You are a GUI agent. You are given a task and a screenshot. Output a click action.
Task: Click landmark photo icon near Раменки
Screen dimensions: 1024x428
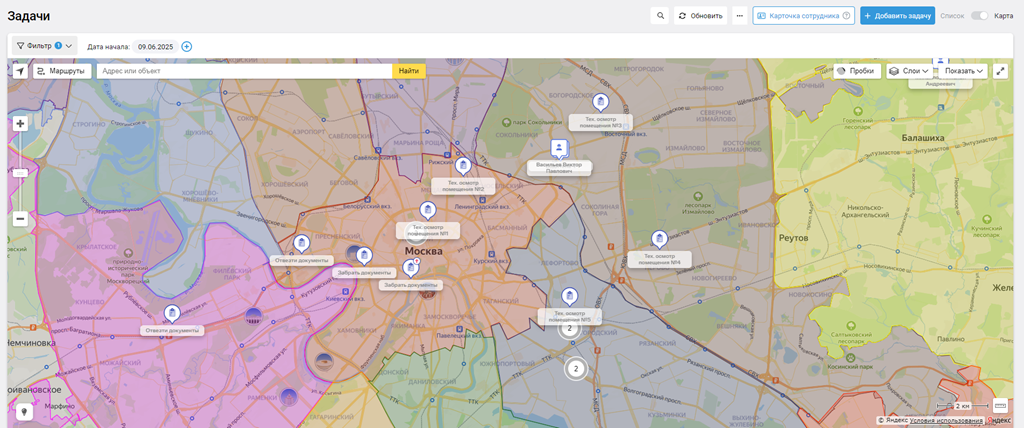(x=289, y=397)
